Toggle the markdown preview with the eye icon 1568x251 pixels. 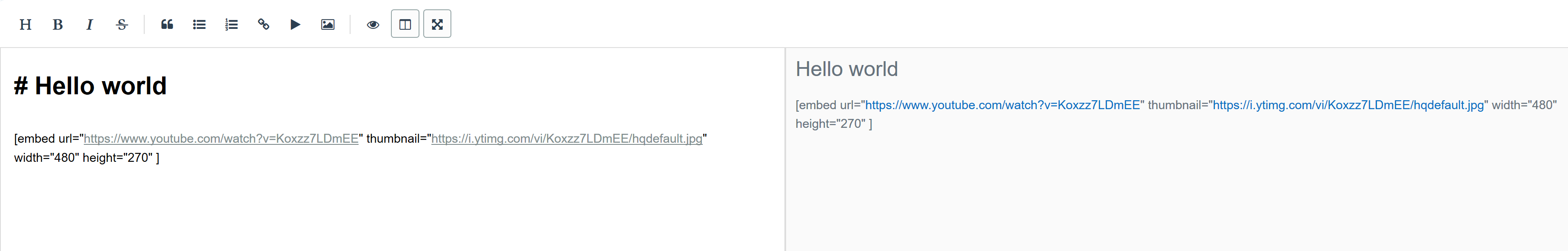pos(373,24)
